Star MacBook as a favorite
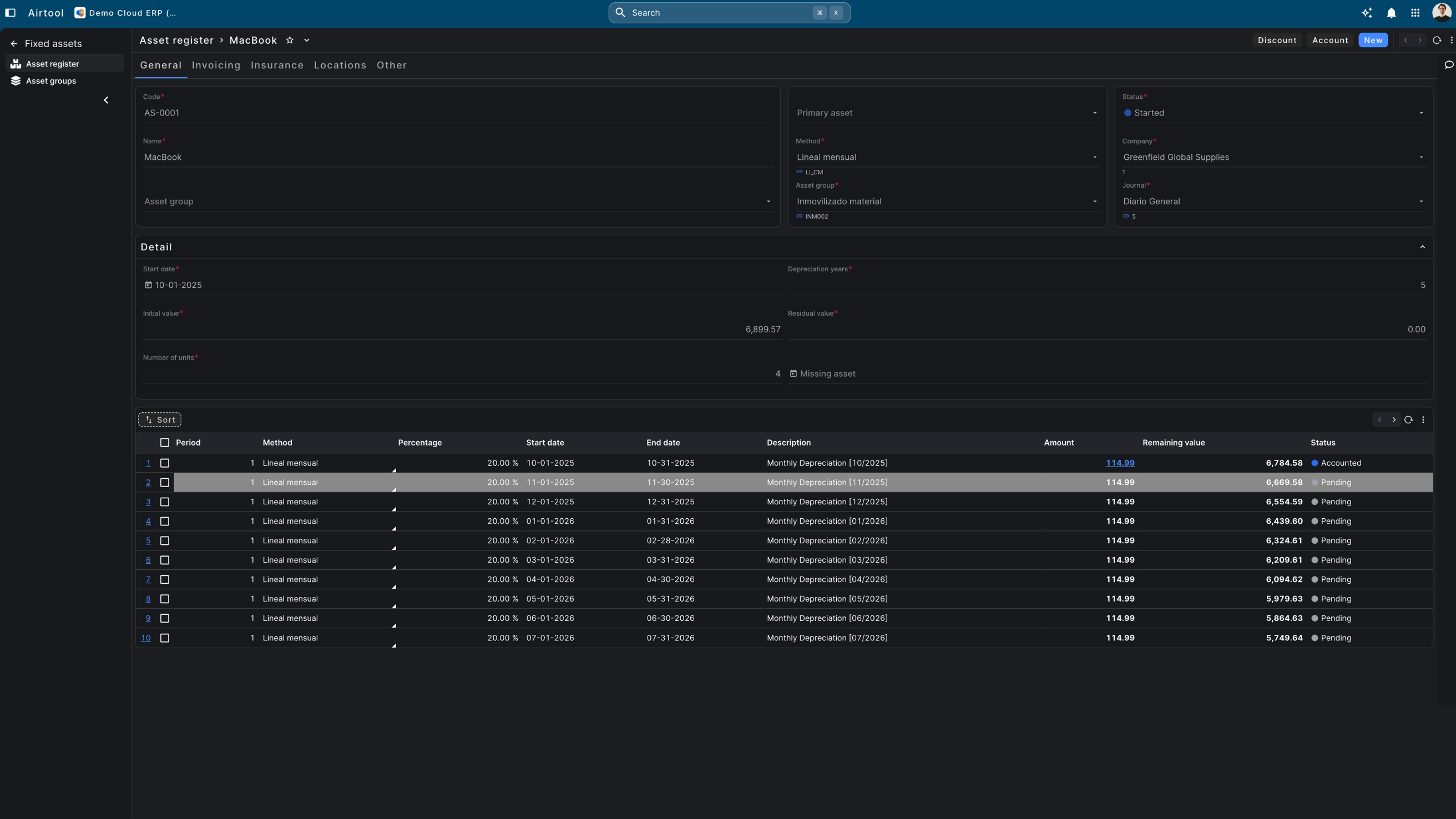This screenshot has width=1456, height=819. (x=290, y=40)
